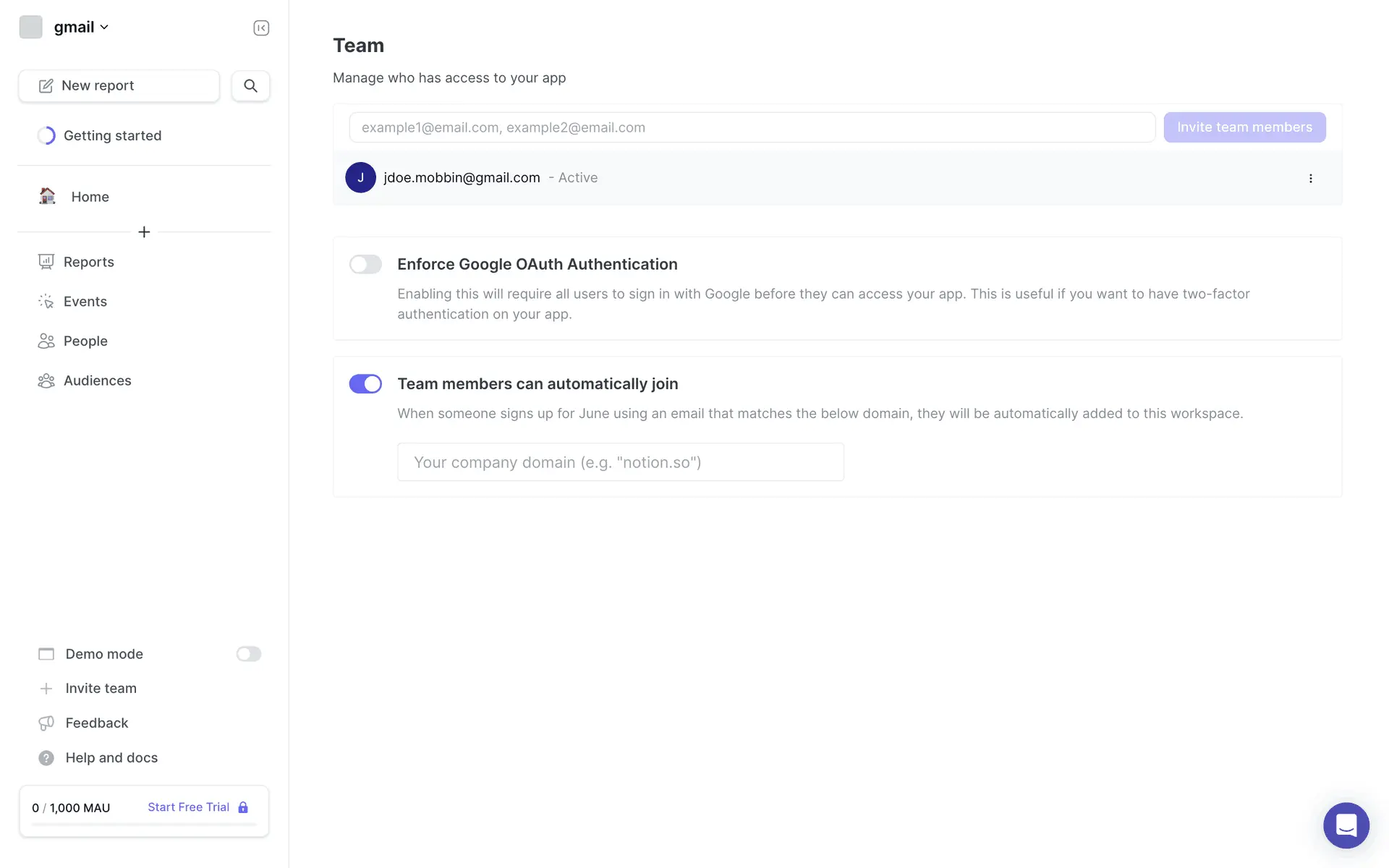1389x868 pixels.
Task: Go to the People page
Action: pyautogui.click(x=85, y=341)
